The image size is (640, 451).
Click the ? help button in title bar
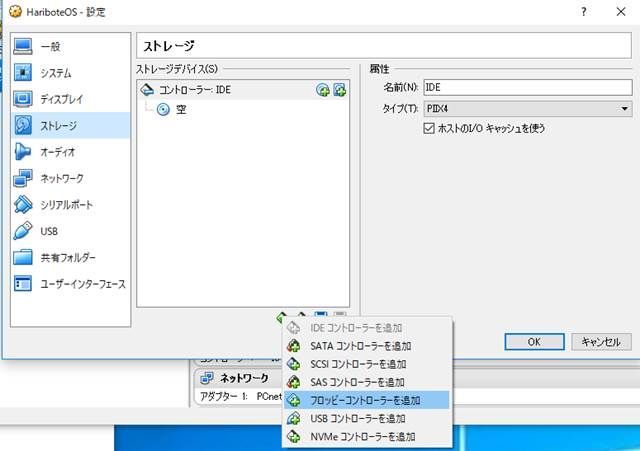[x=584, y=12]
